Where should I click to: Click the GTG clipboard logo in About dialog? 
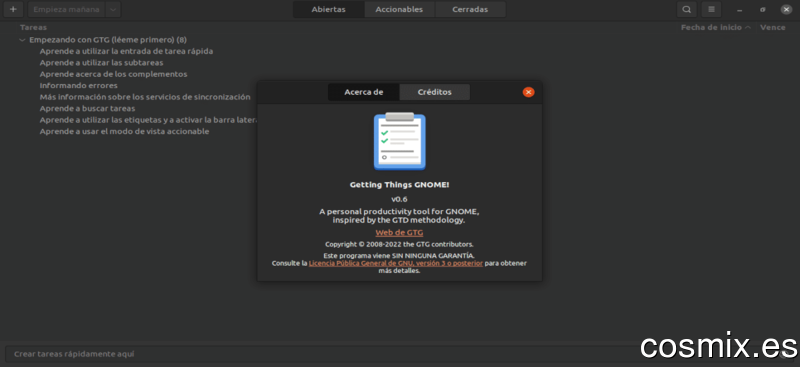(x=399, y=141)
